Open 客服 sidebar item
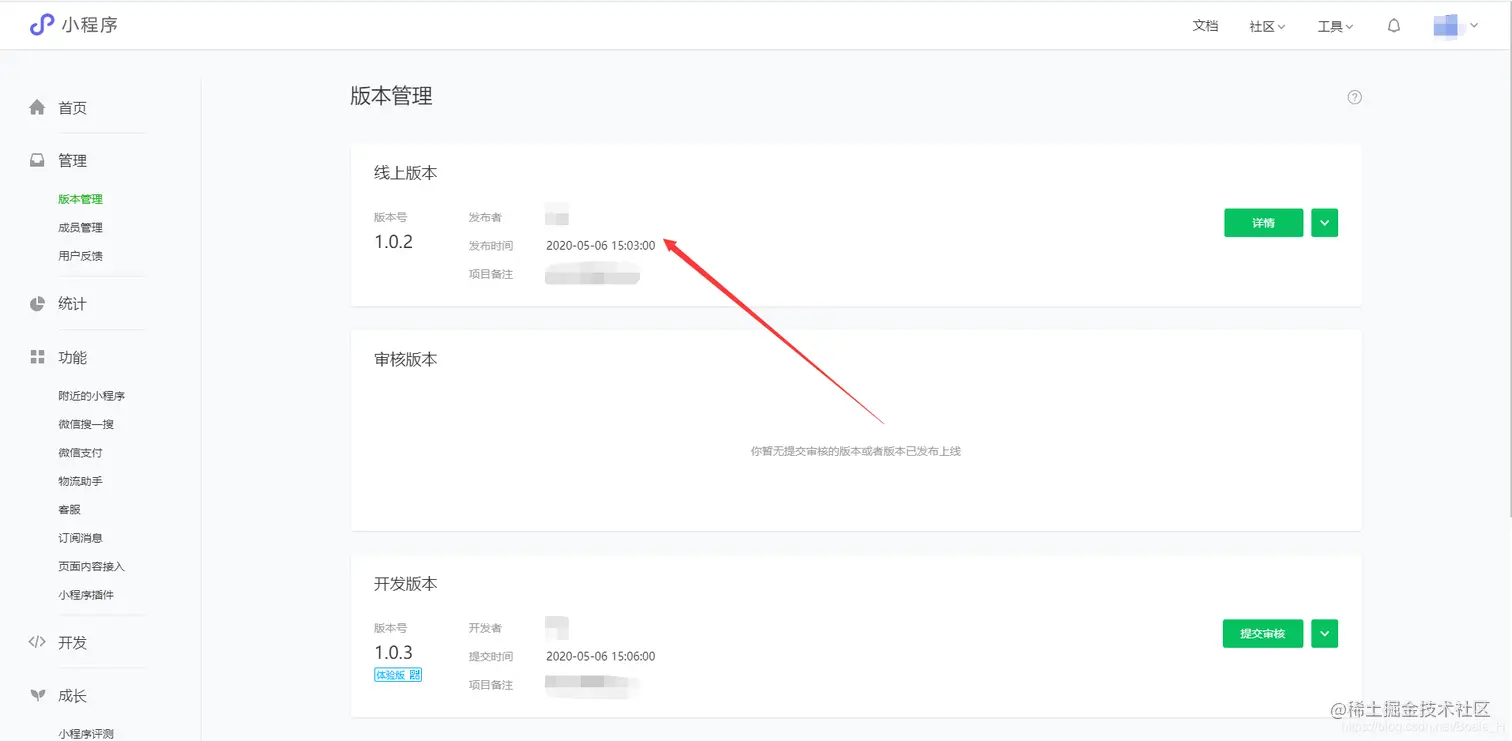1512x741 pixels. (x=70, y=509)
